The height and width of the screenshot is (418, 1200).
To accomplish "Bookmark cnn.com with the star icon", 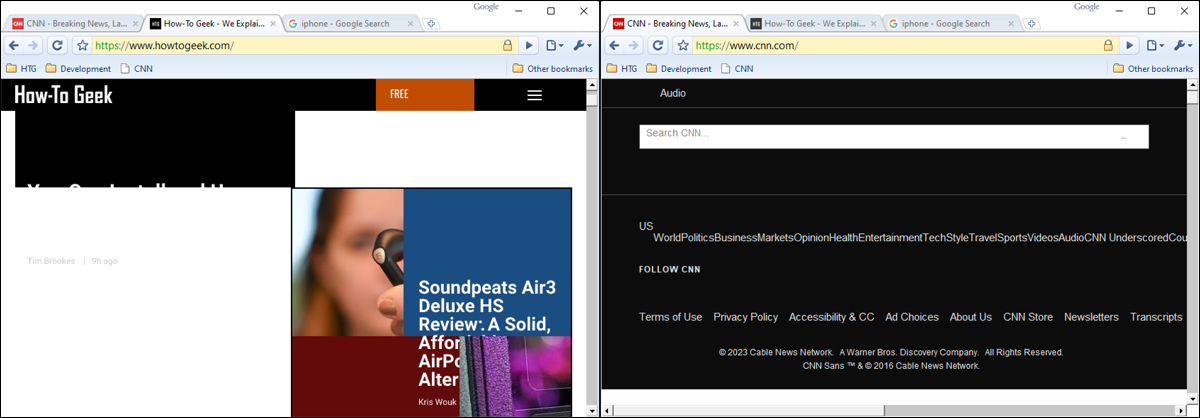I will tap(683, 45).
